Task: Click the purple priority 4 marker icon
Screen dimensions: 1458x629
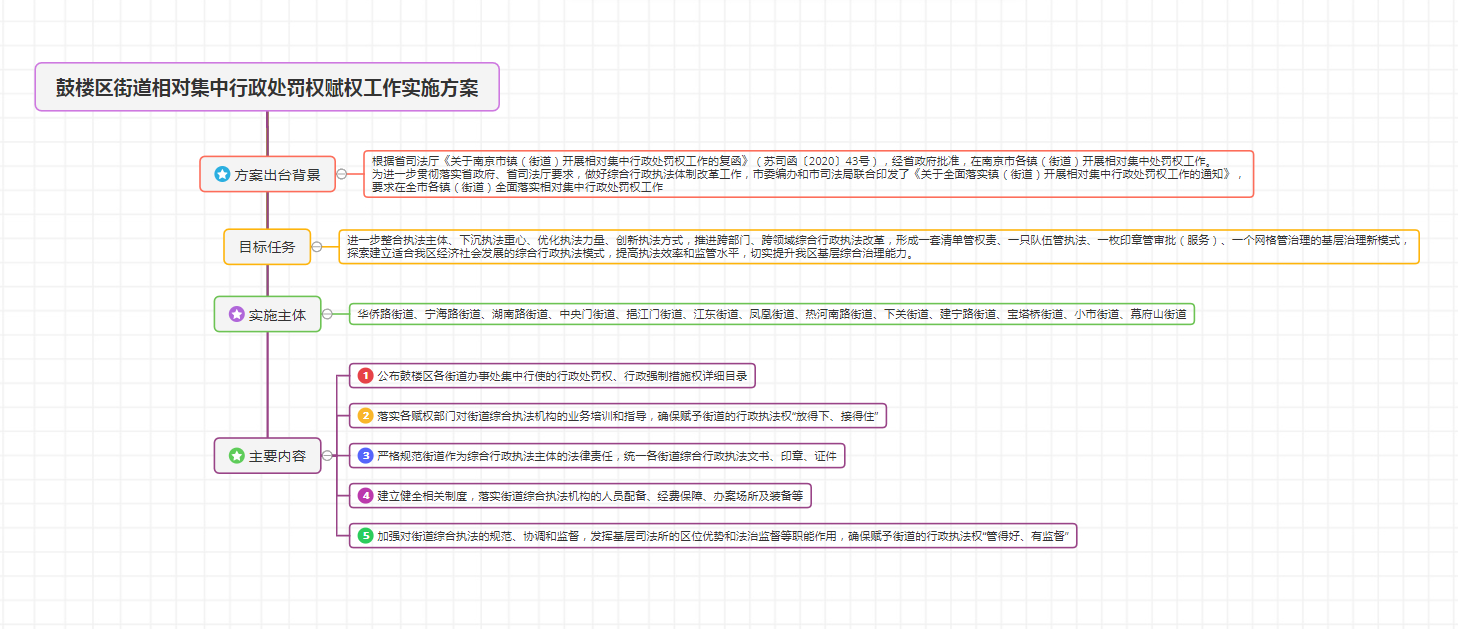Action: pos(366,496)
